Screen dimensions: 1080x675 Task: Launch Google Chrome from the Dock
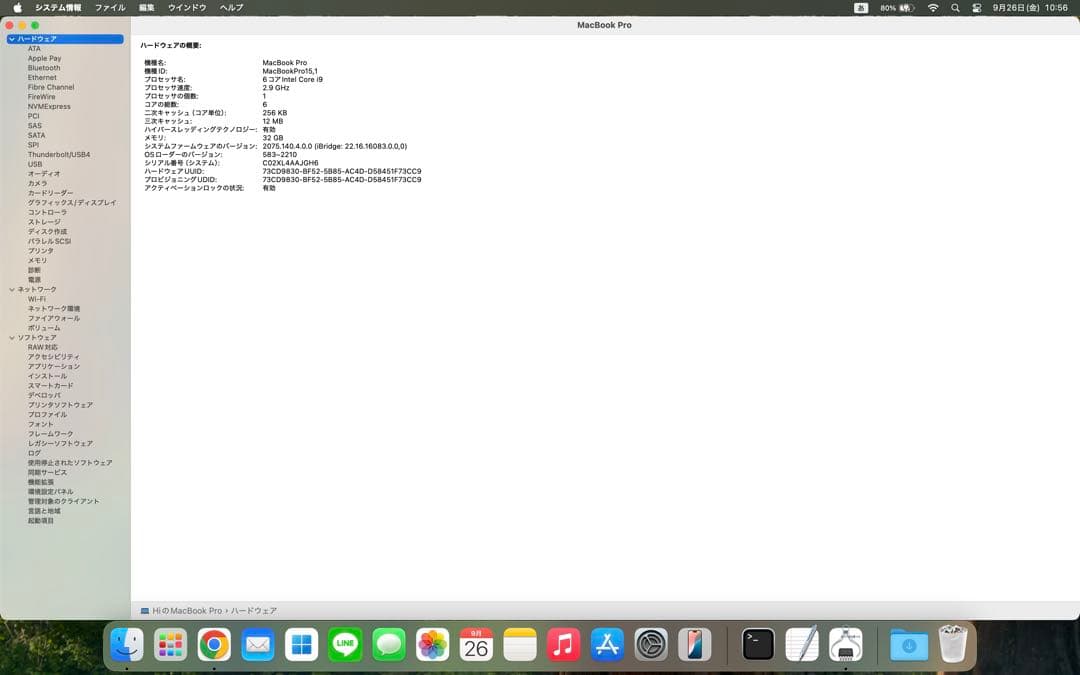[214, 645]
